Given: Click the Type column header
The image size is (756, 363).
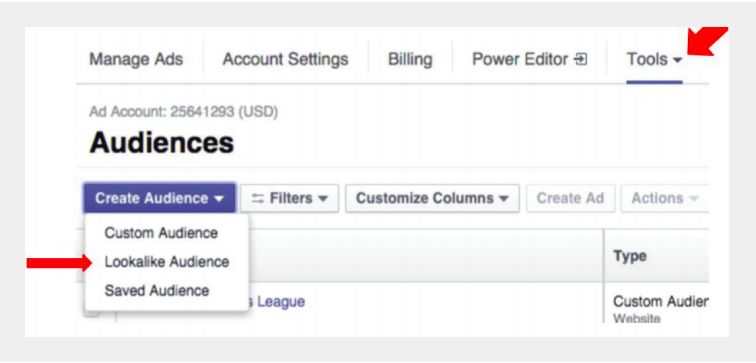Looking at the screenshot, I should (630, 256).
